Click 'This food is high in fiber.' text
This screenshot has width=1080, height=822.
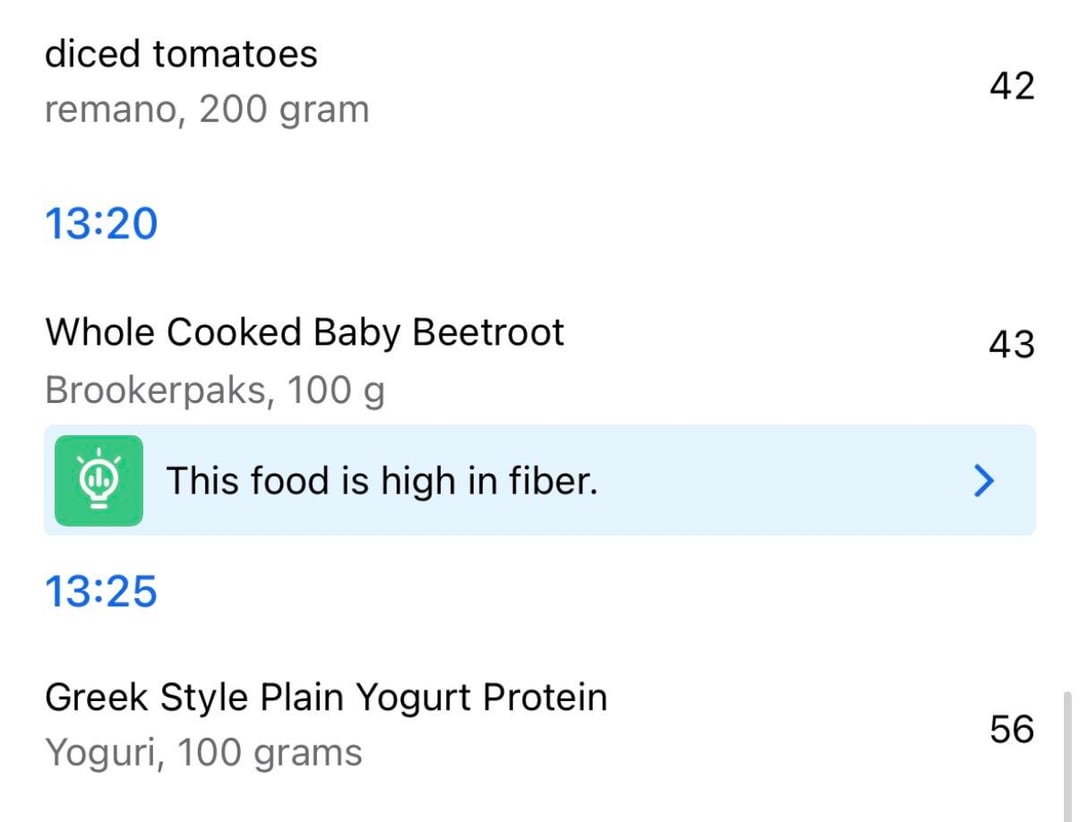pyautogui.click(x=381, y=481)
